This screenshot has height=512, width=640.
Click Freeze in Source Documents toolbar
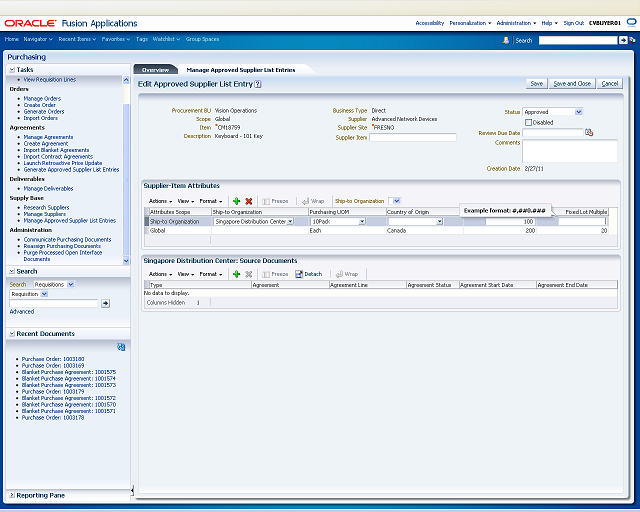pyautogui.click(x=275, y=274)
